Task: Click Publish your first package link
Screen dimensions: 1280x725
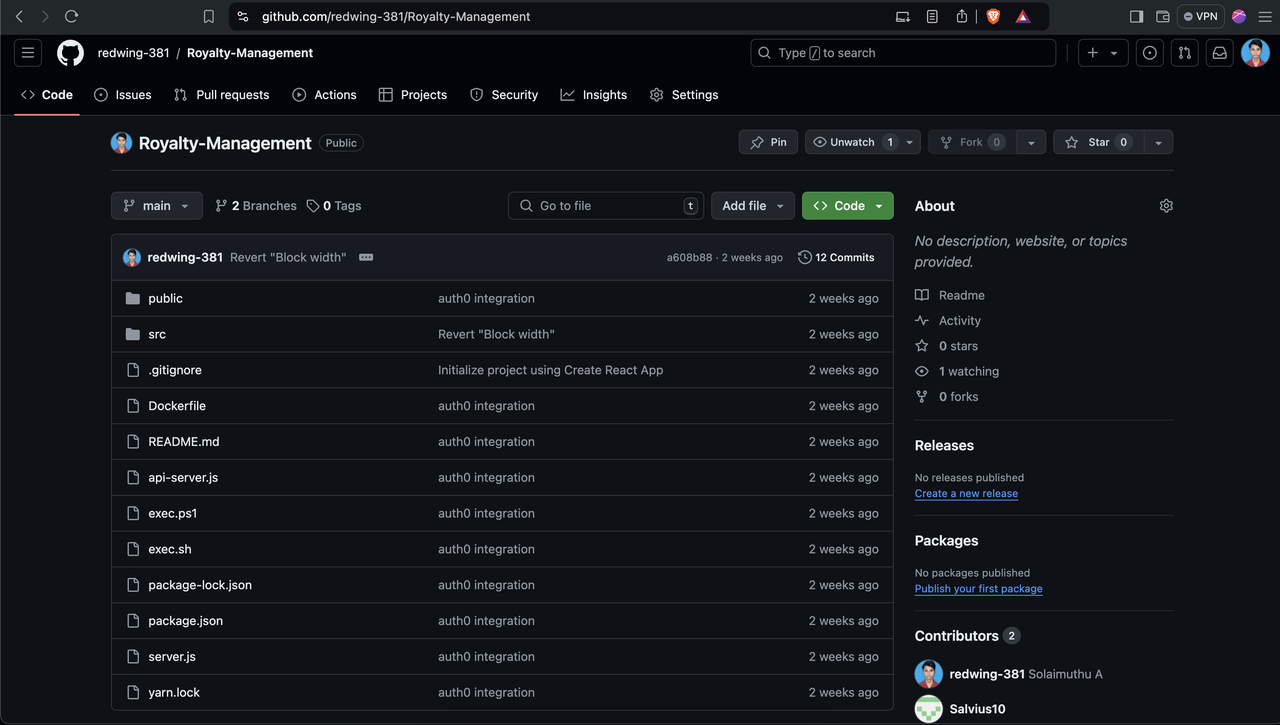Action: 978,588
